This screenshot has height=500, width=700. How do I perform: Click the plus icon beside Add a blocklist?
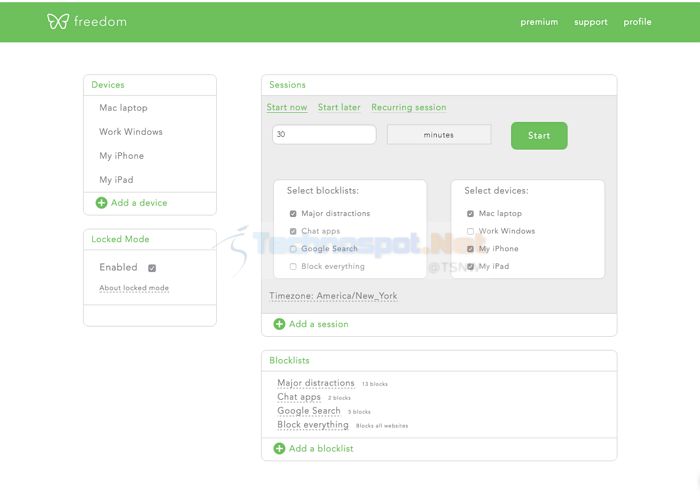(279, 449)
